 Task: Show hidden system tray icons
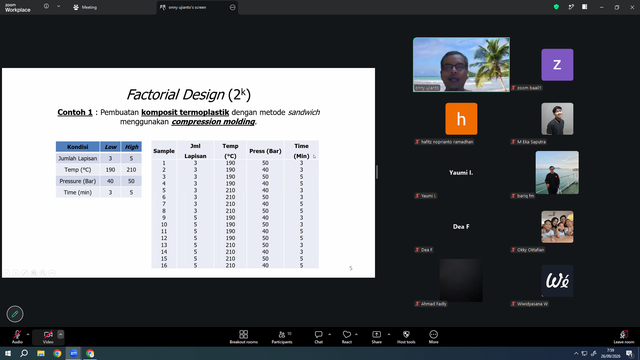point(576,353)
